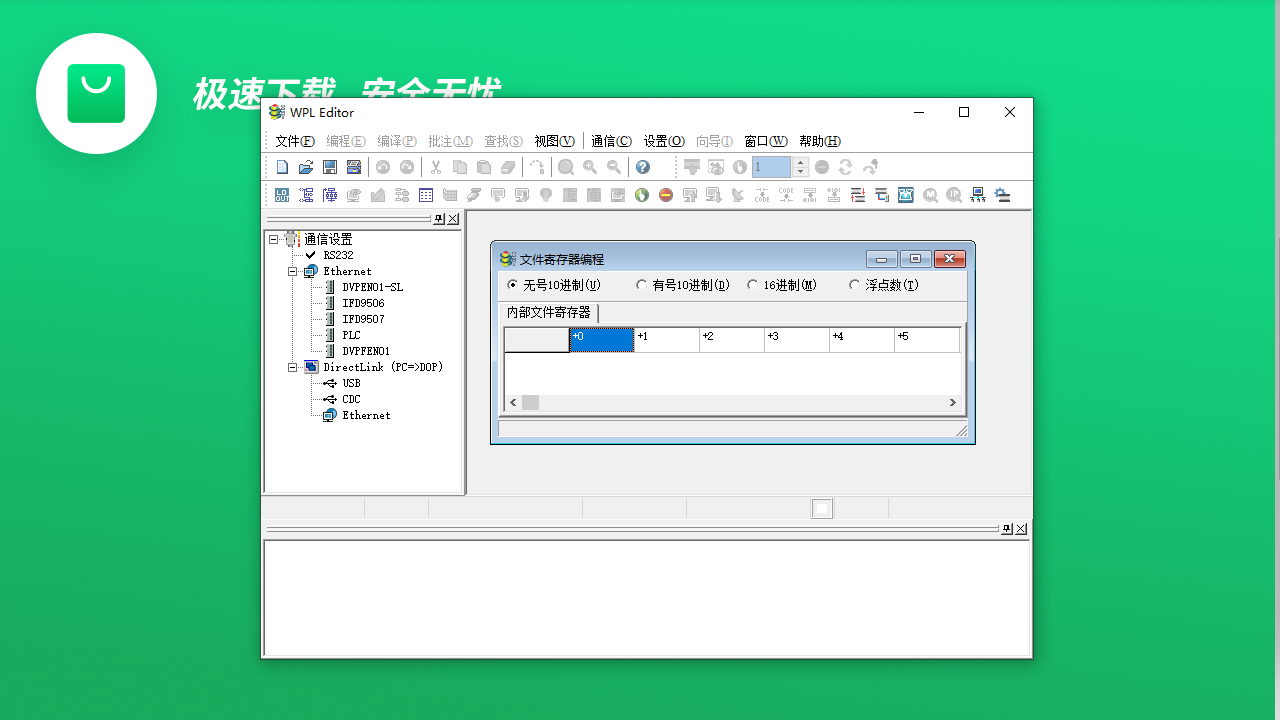Click the Zoom In magnifier icon

point(590,167)
